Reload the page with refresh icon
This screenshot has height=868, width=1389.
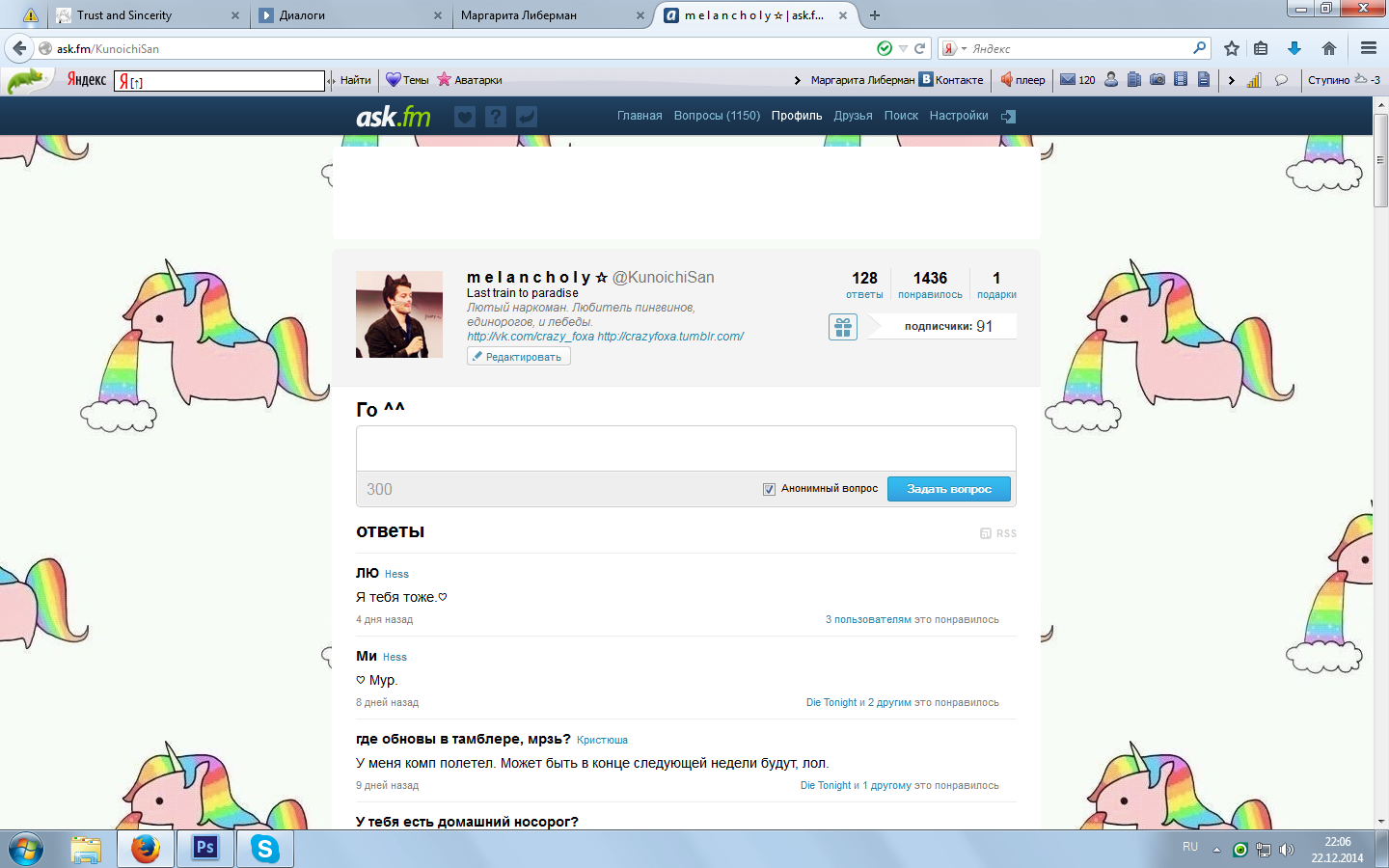920,48
